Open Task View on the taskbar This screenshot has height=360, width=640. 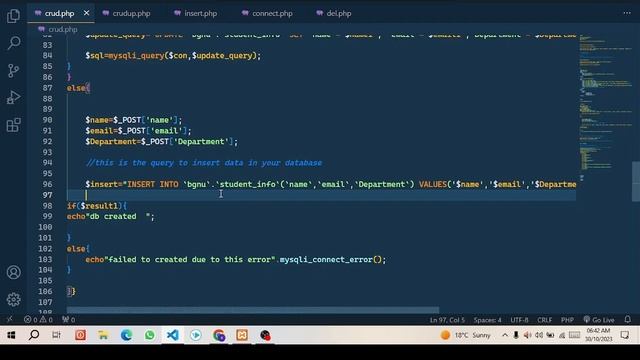[56, 335]
